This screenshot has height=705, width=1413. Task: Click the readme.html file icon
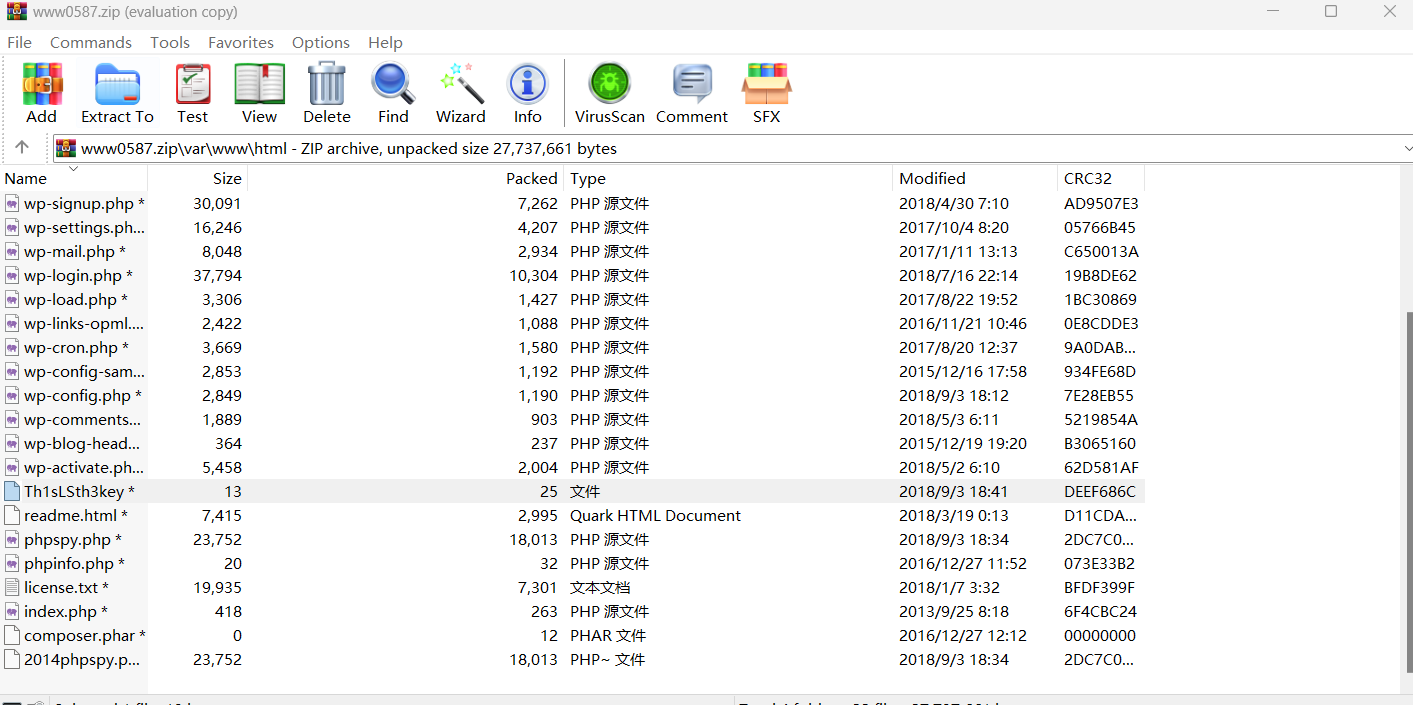pos(12,515)
